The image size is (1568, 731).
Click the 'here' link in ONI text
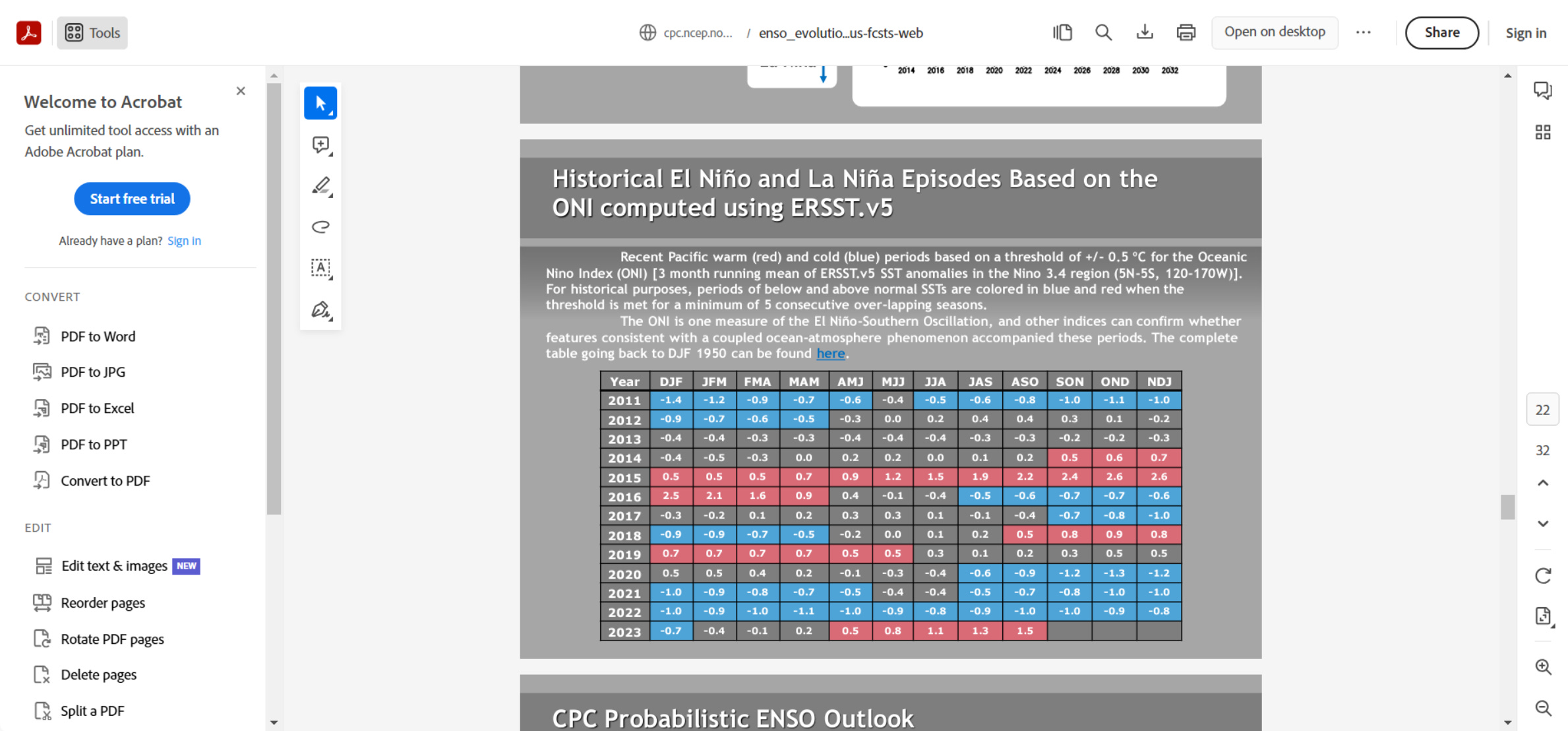[x=830, y=354]
